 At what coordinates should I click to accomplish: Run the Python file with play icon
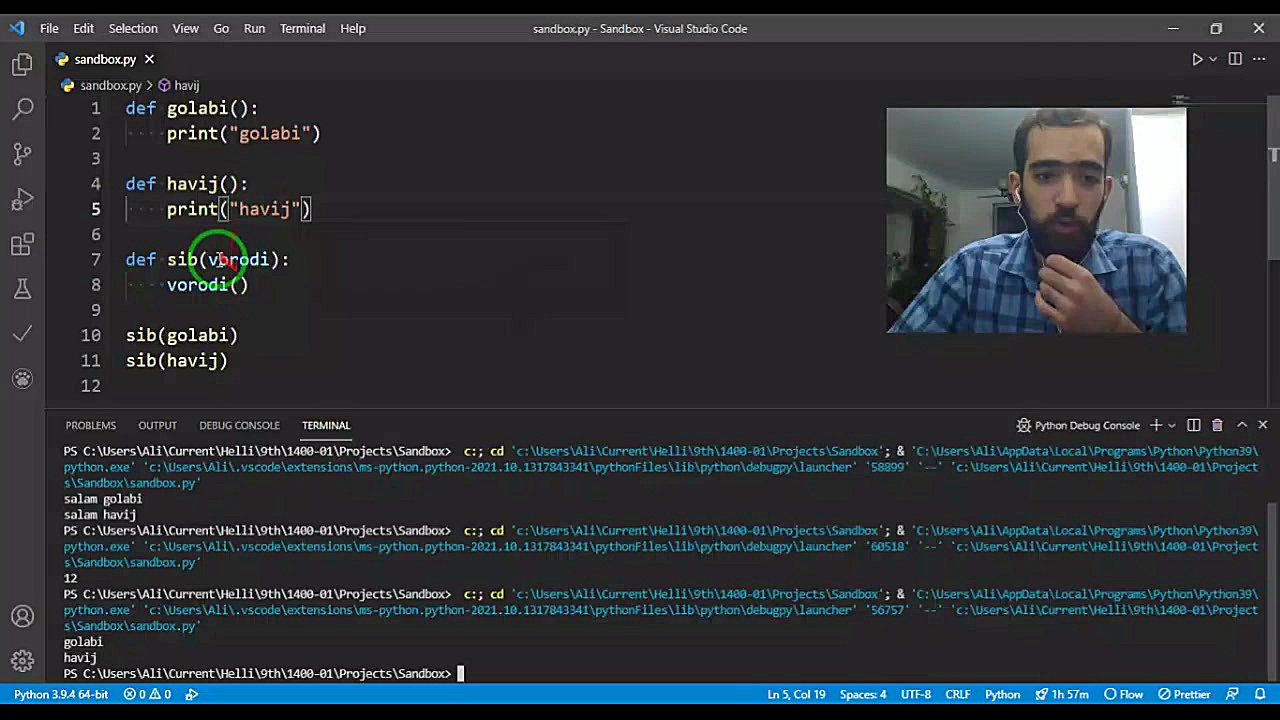point(1197,59)
